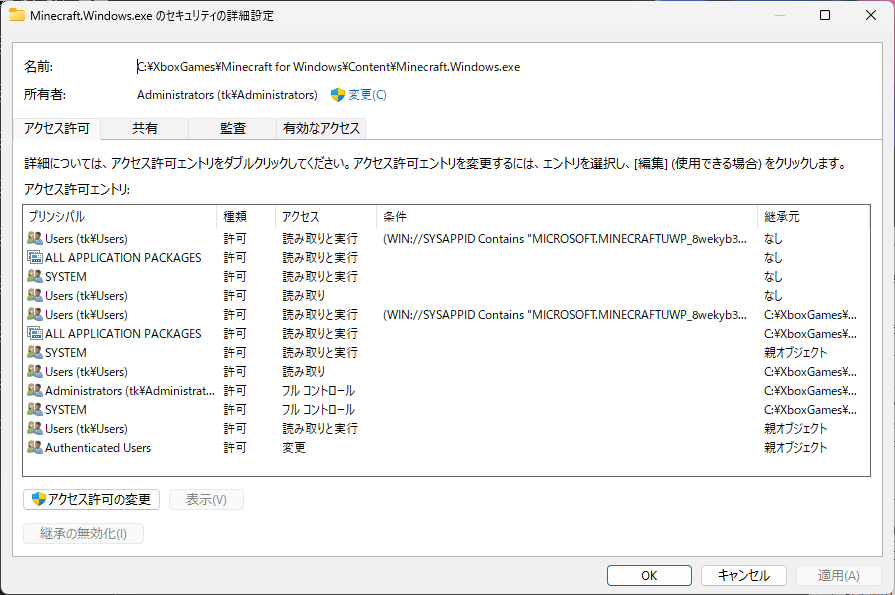Click the Authenticated Users entry icon
Screen dimensions: 895x595
[32, 447]
